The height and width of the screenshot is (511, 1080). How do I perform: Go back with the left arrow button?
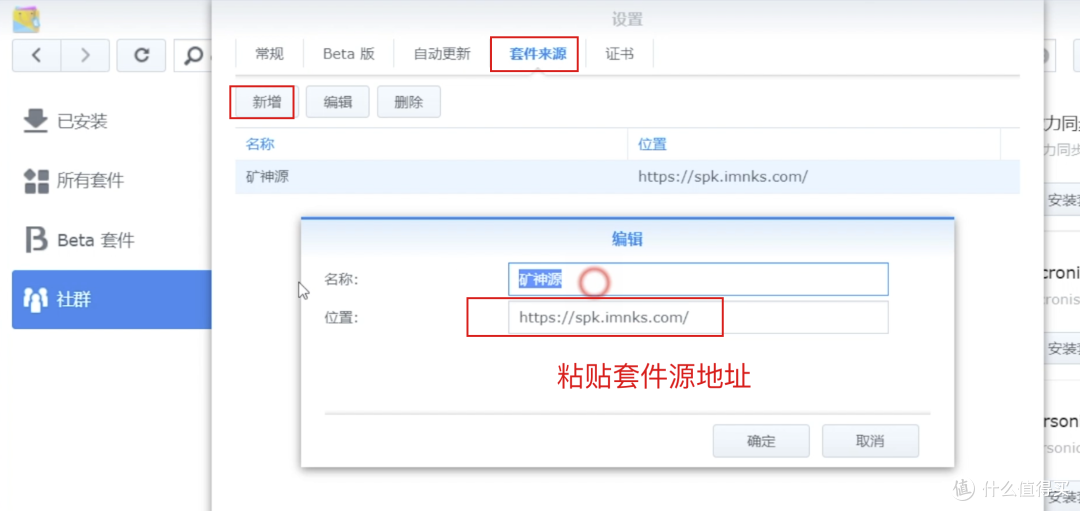(x=37, y=56)
